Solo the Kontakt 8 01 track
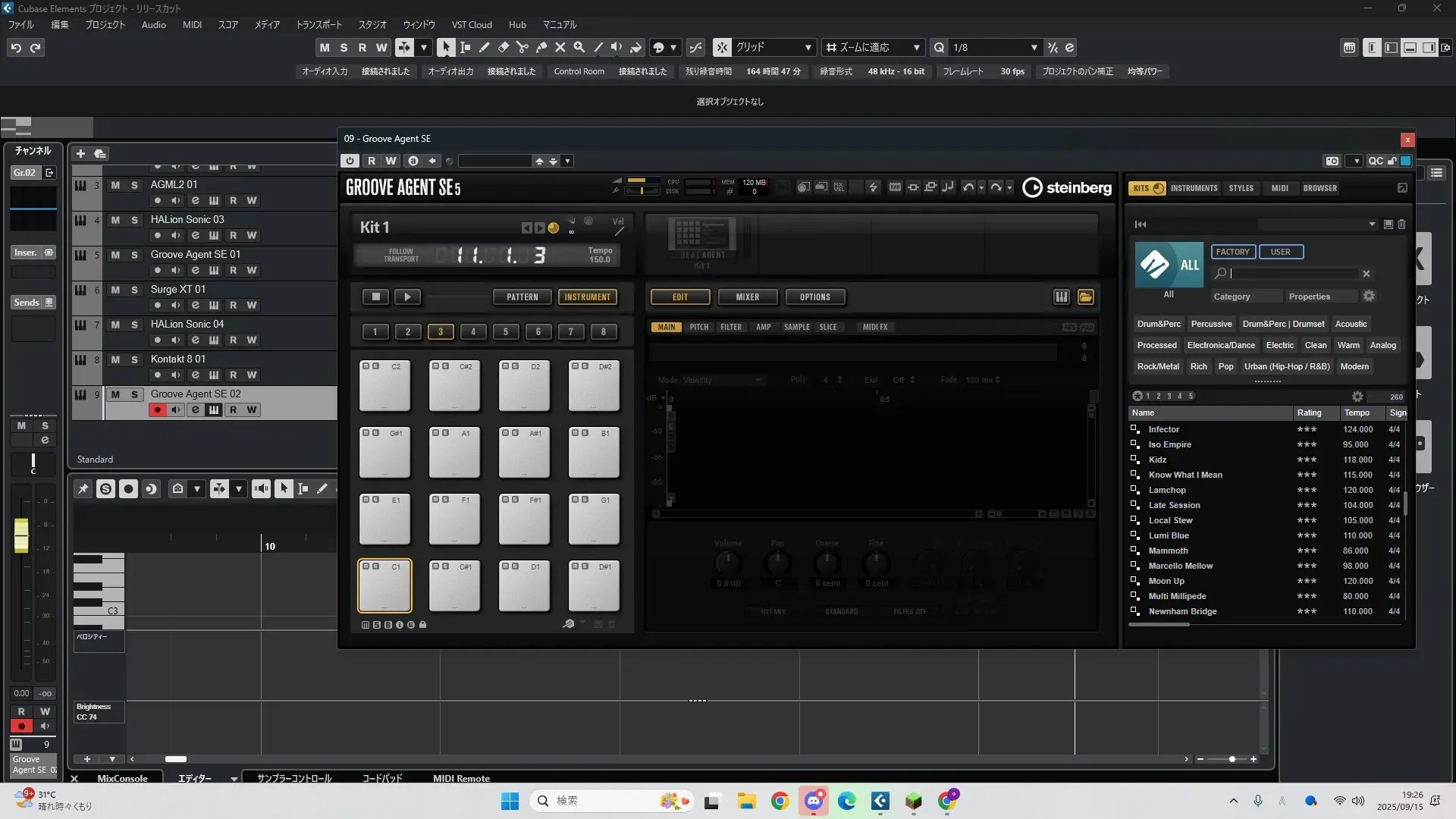This screenshot has height=819, width=1456. pos(134,359)
